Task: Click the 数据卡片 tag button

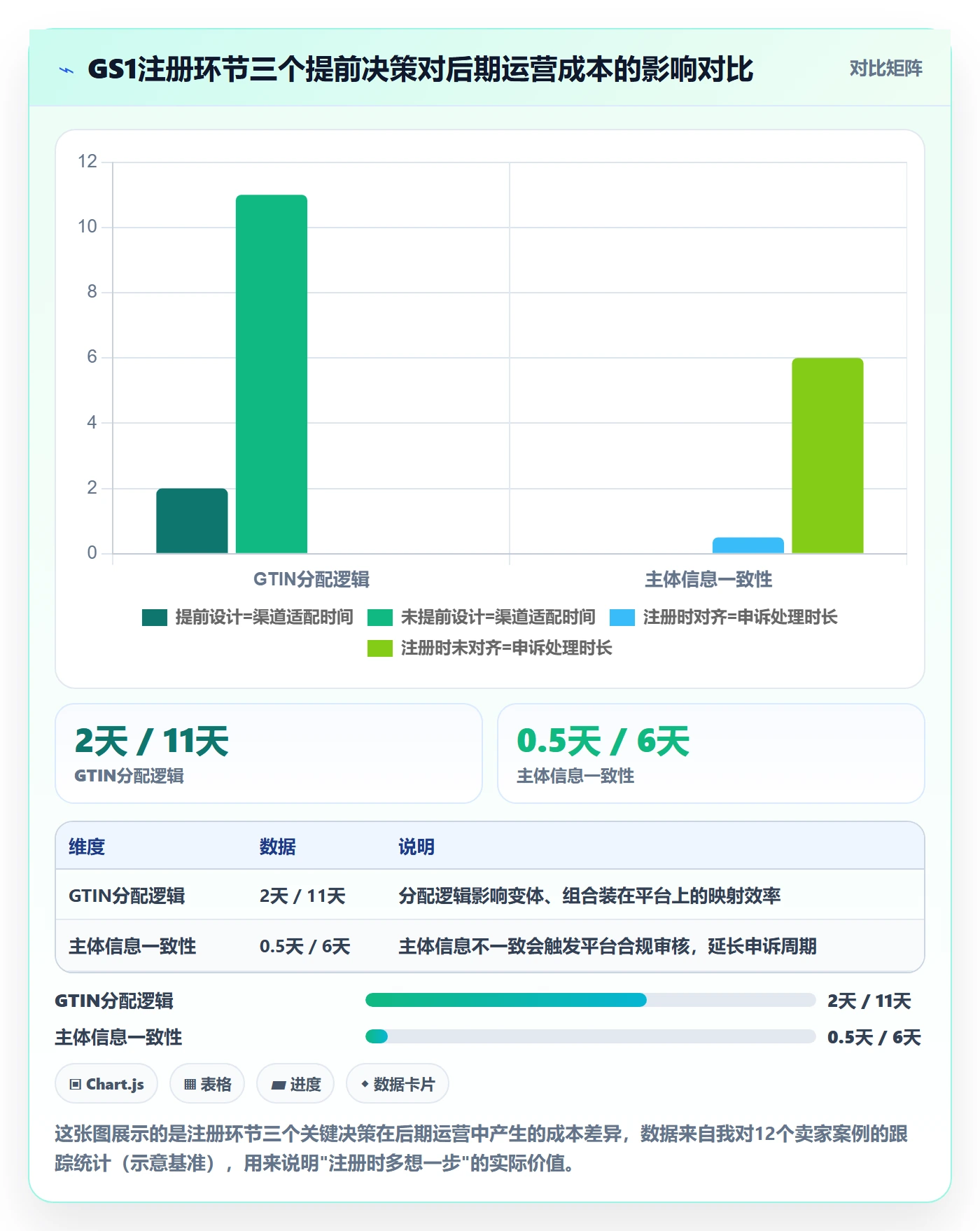Action: pos(398,1084)
